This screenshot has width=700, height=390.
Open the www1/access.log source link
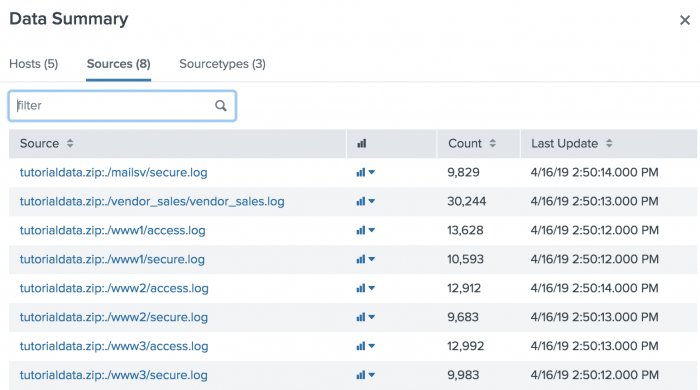112,230
